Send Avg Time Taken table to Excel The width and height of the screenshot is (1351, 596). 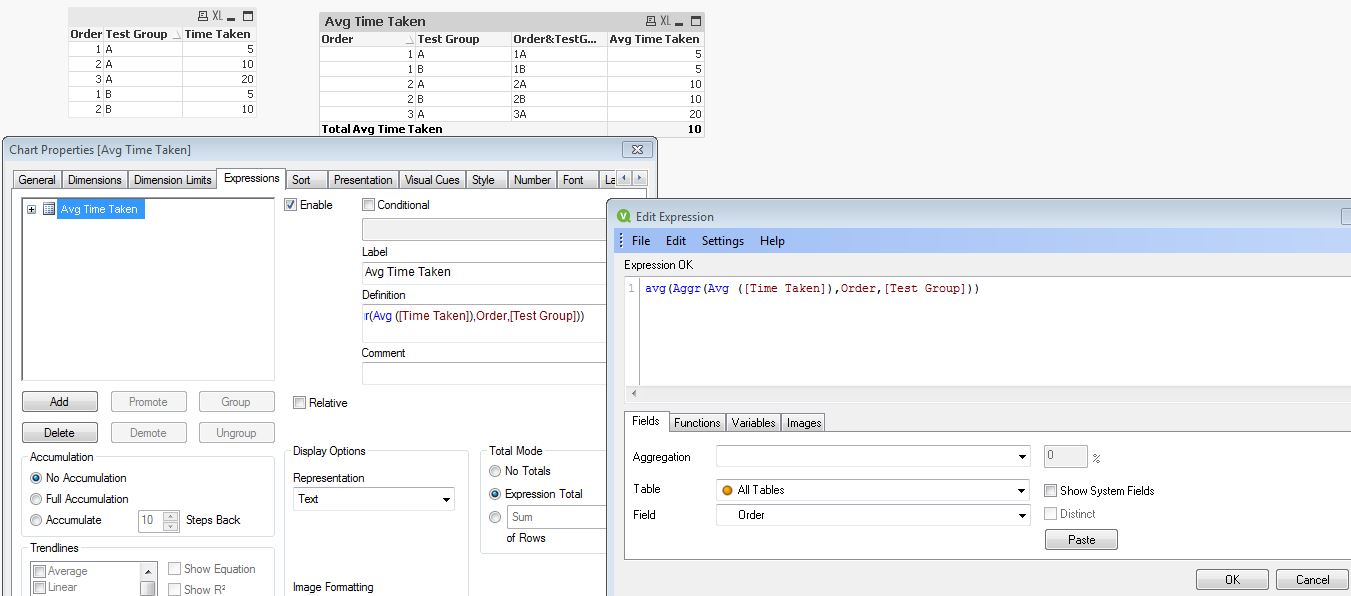click(x=665, y=21)
